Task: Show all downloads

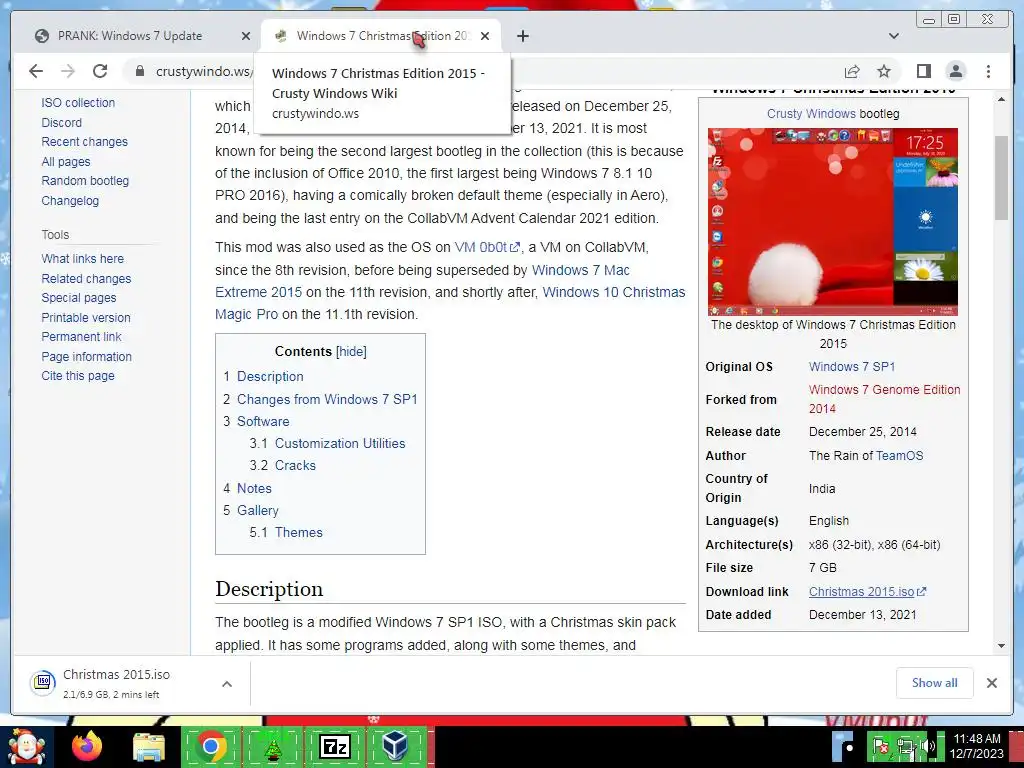Action: tap(935, 682)
